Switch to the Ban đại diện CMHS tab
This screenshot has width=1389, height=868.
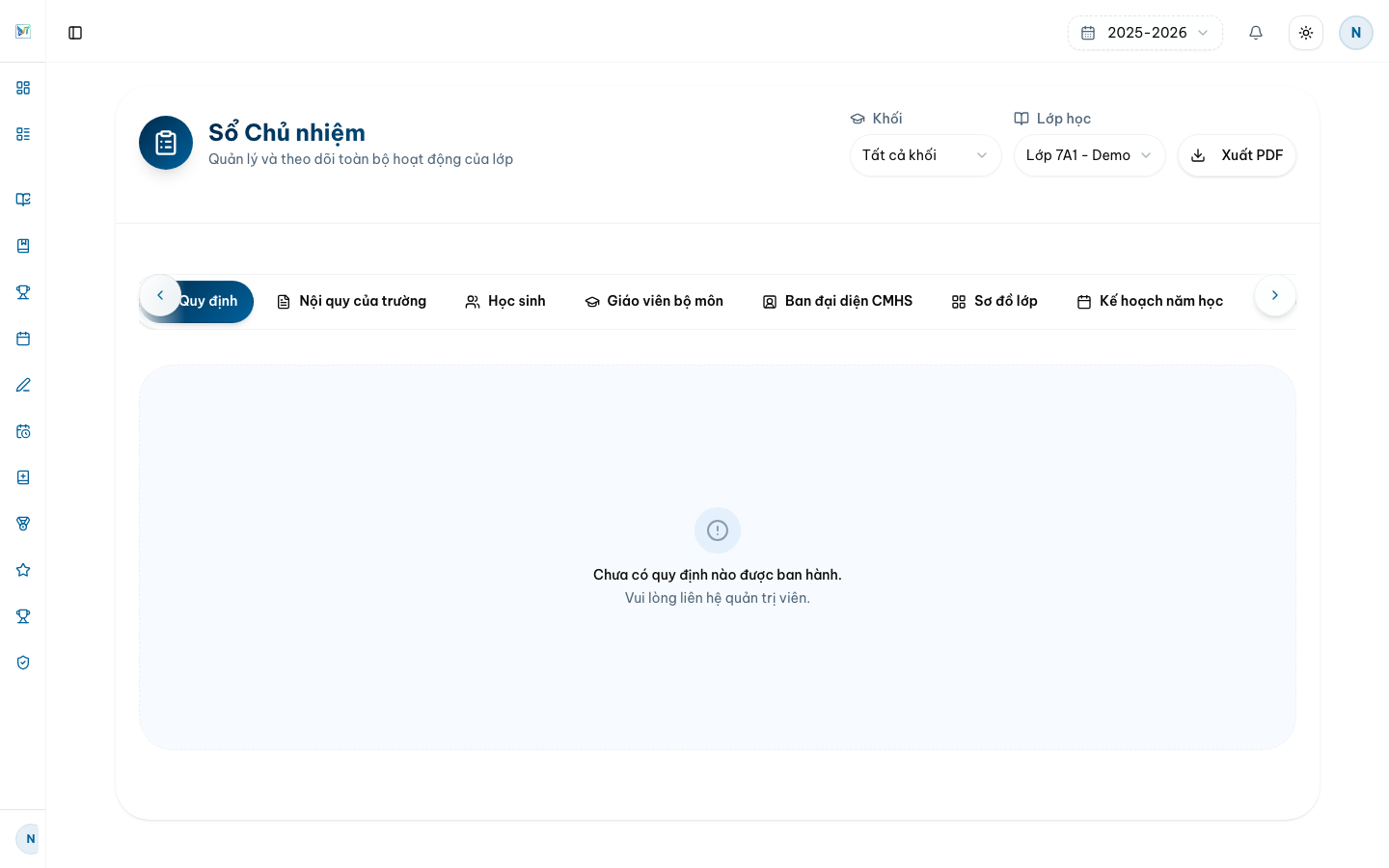(837, 302)
